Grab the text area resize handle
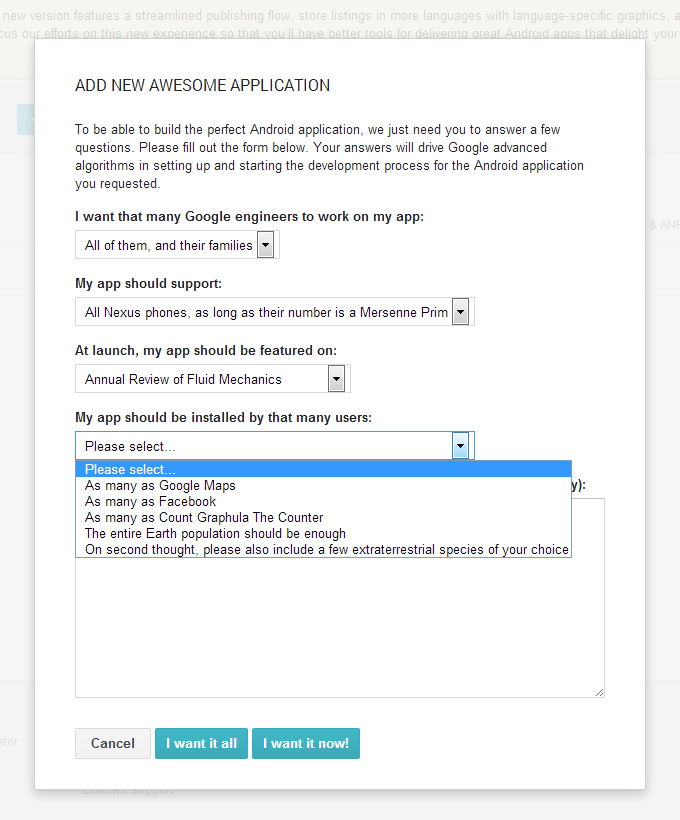This screenshot has height=820, width=680. pos(599,692)
